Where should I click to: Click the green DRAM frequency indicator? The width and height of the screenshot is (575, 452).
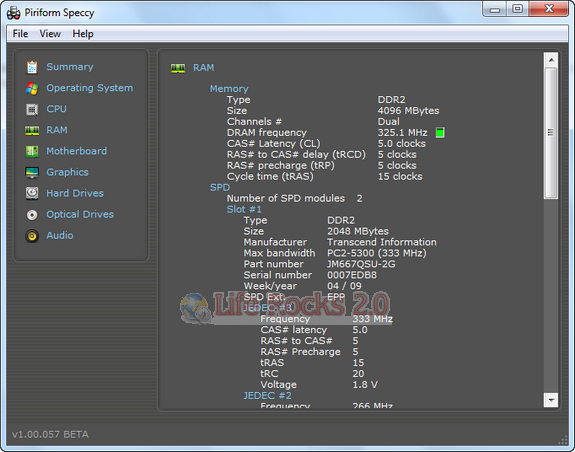click(440, 133)
